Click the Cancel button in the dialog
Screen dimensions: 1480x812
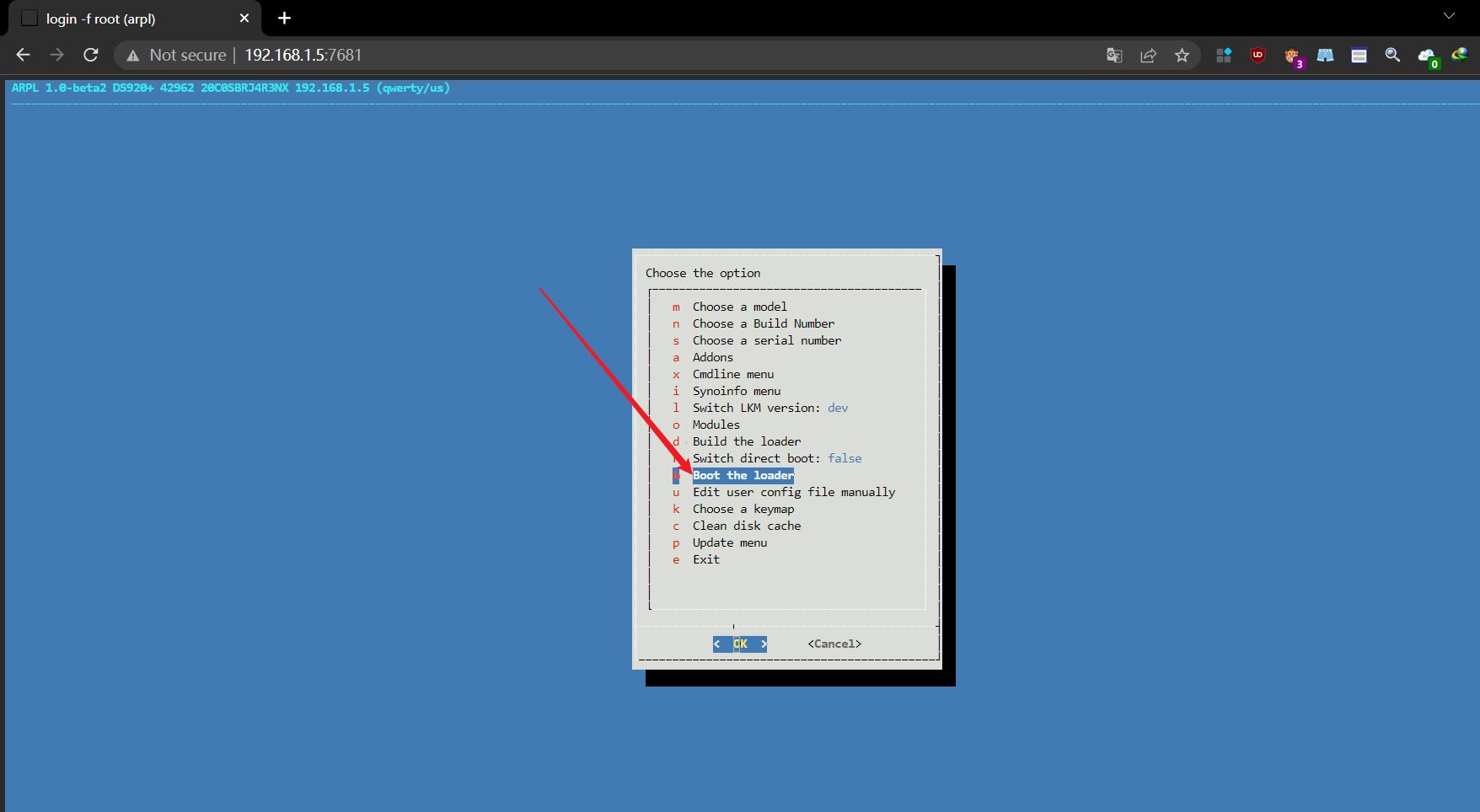(834, 644)
